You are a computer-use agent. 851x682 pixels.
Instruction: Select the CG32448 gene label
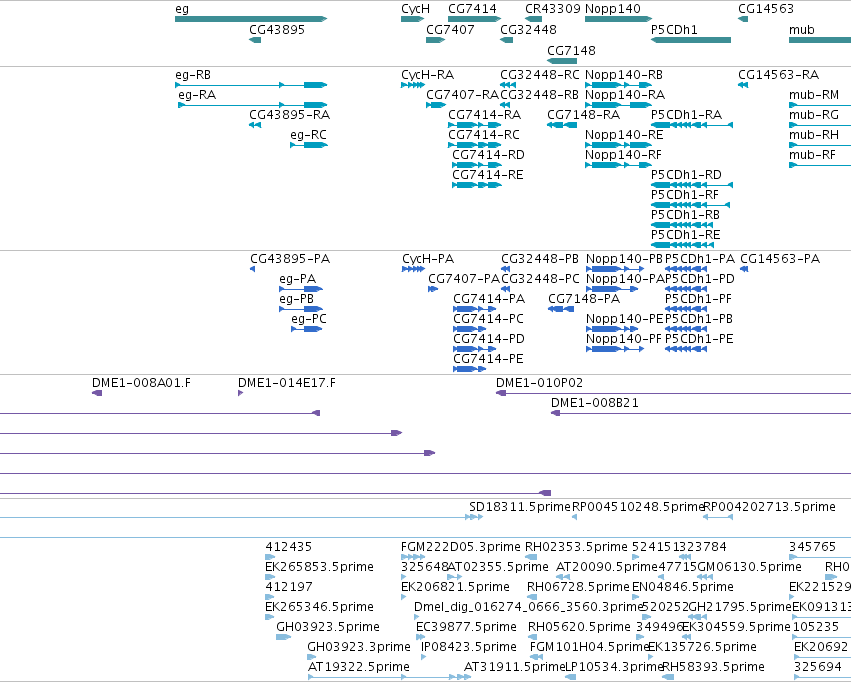pos(528,30)
